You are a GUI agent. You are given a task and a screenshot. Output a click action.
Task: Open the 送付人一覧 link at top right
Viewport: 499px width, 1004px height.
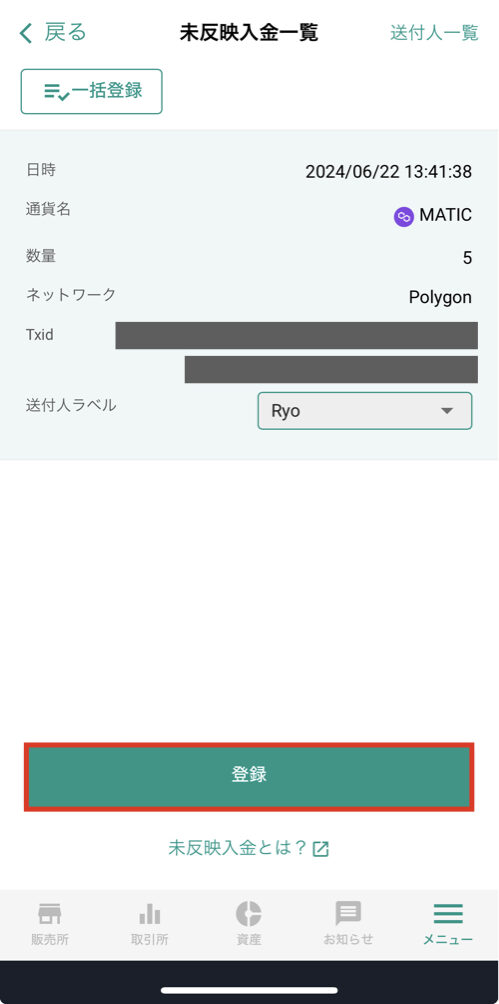pyautogui.click(x=434, y=33)
